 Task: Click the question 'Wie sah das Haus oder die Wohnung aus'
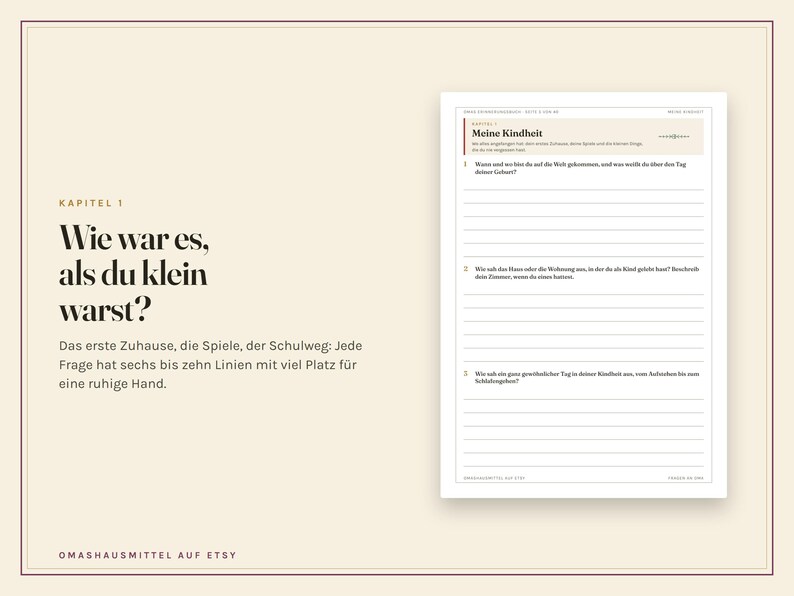(x=586, y=273)
